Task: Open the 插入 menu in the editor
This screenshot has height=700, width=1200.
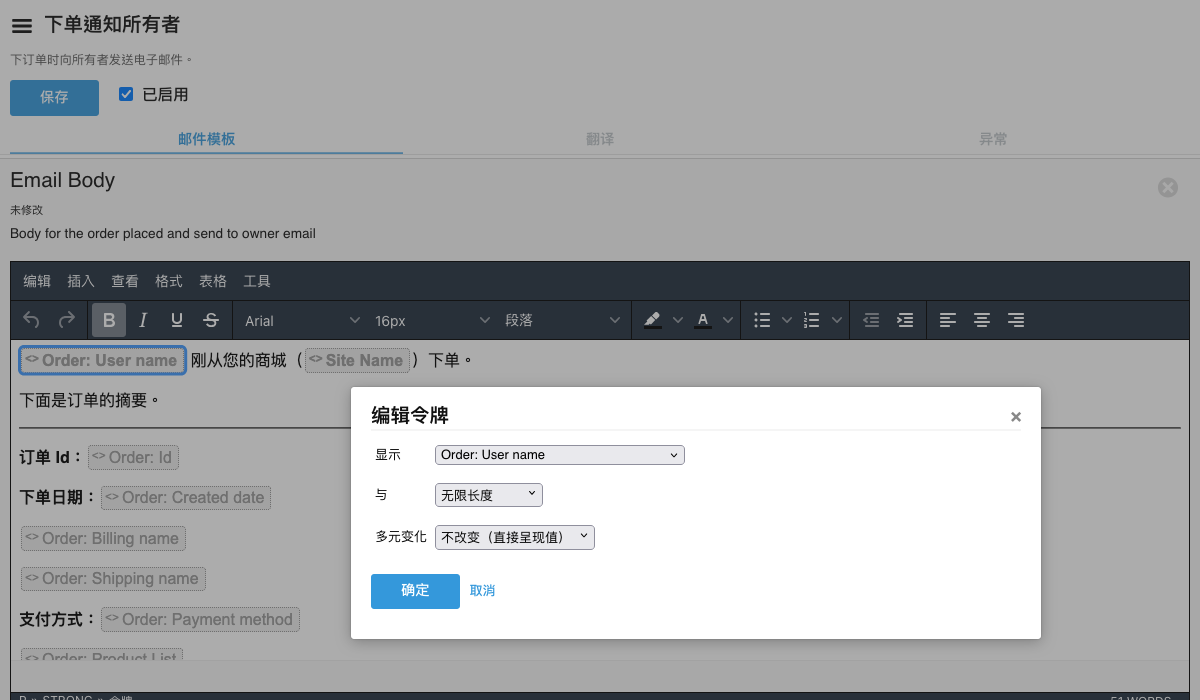Action: (81, 281)
